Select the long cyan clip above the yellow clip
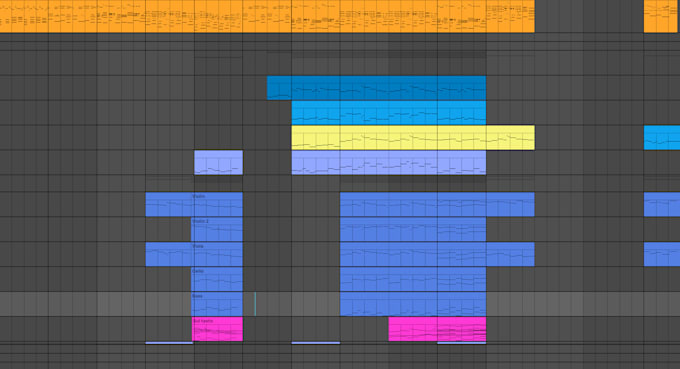Image resolution: width=680 pixels, height=369 pixels. 389,113
